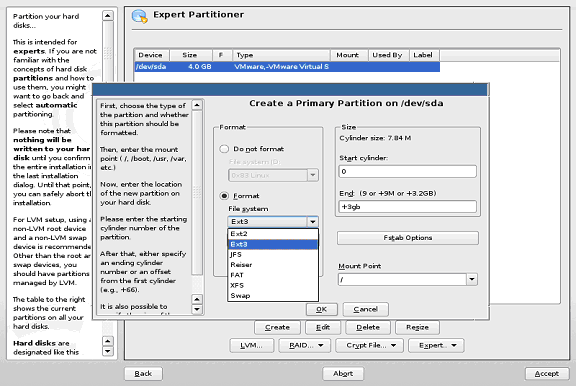The height and width of the screenshot is (387, 577).
Task: Click the VMware Virtual S type cell
Action: (x=282, y=67)
